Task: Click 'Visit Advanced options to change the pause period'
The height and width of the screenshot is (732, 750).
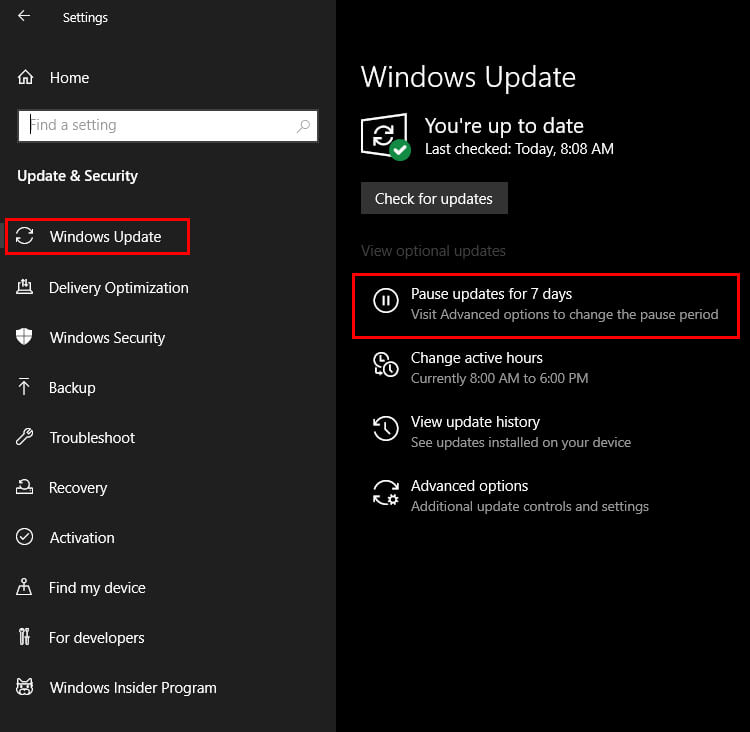Action: point(564,314)
